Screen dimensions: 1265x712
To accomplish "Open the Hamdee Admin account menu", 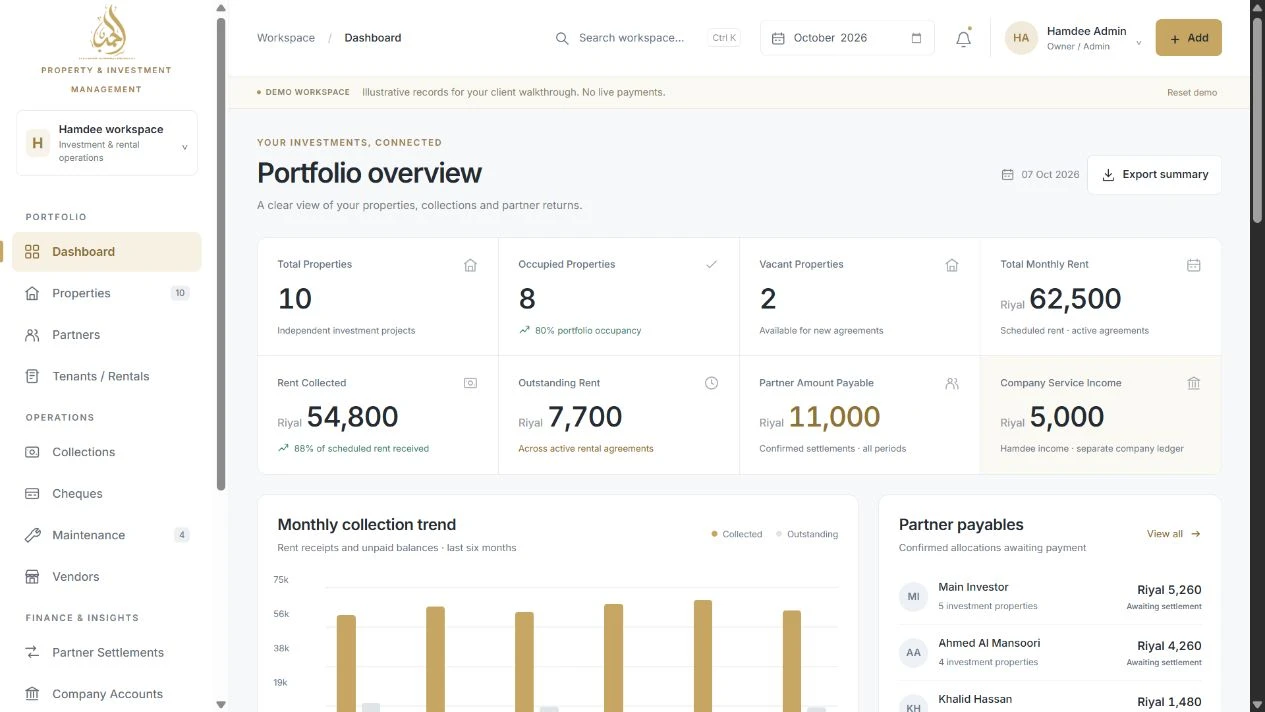I will click(1073, 38).
